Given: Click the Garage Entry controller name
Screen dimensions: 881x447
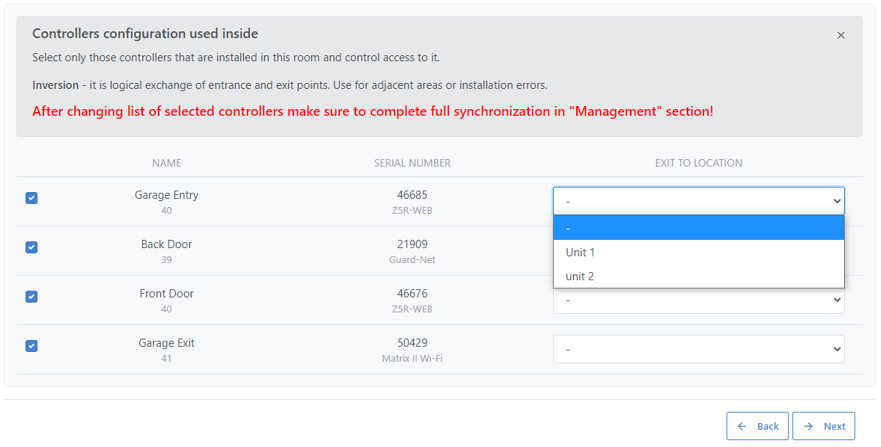Looking at the screenshot, I should pos(166,195).
